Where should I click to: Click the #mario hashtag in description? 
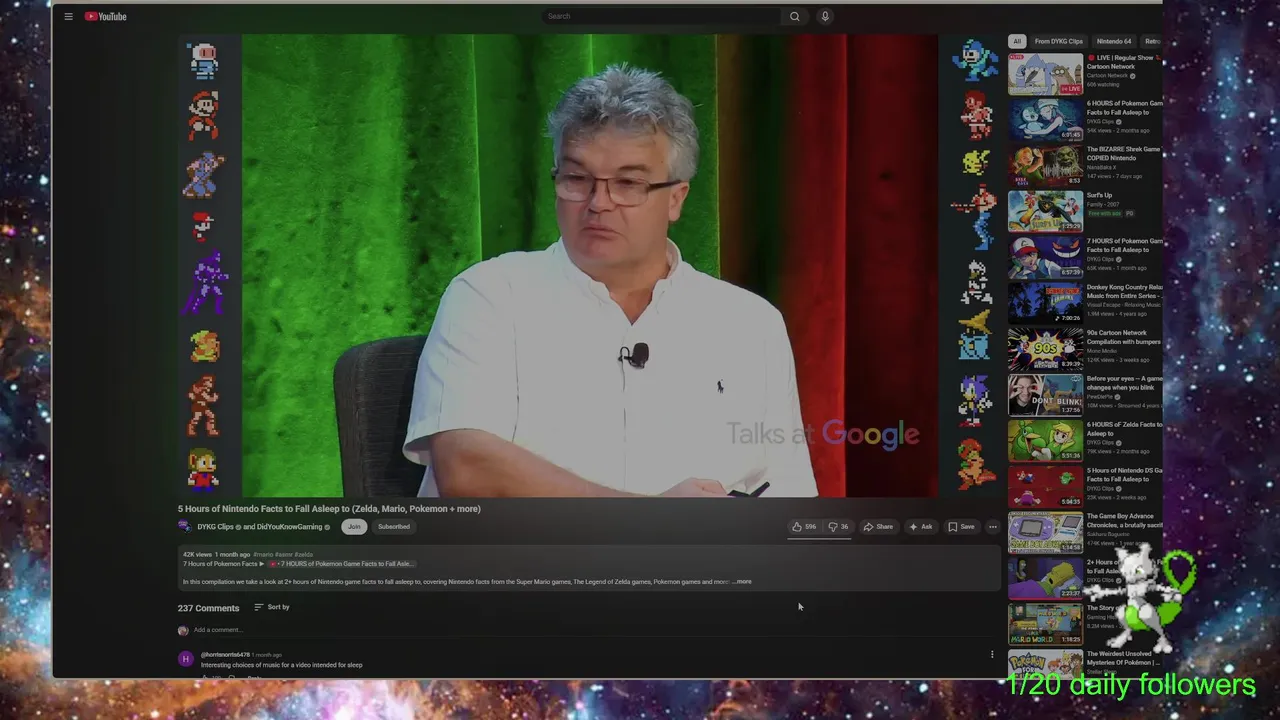(264, 554)
